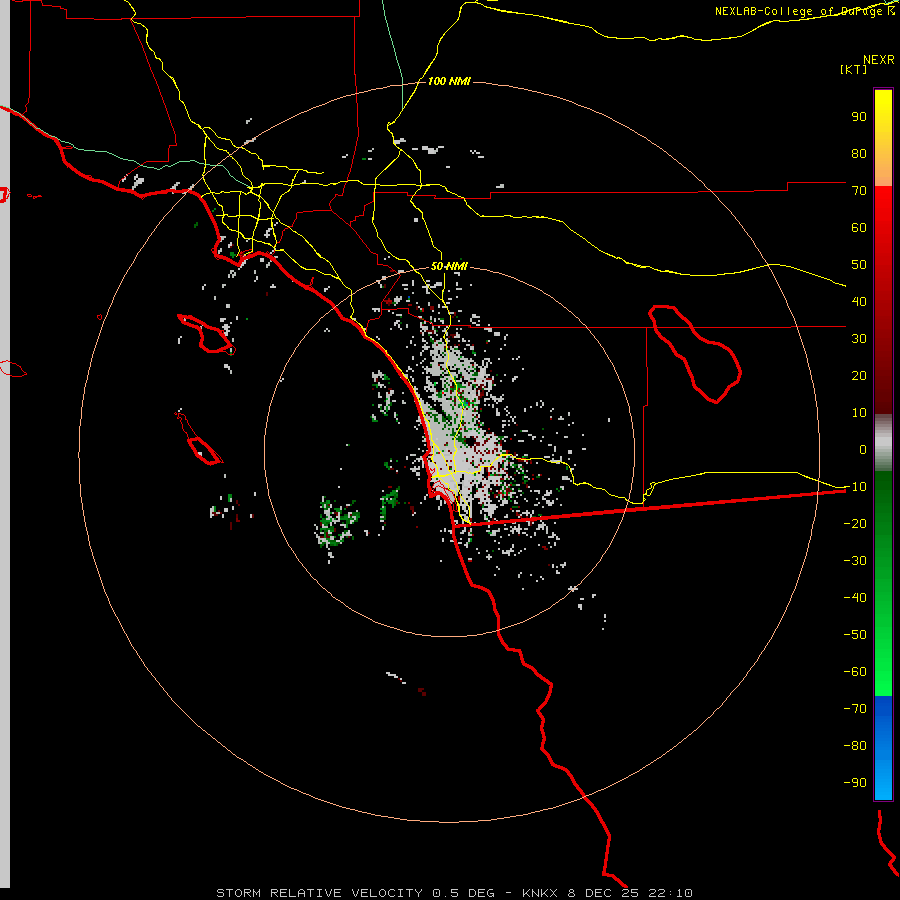The image size is (900, 900).
Task: Click the -10 scale value
Action: (855, 487)
